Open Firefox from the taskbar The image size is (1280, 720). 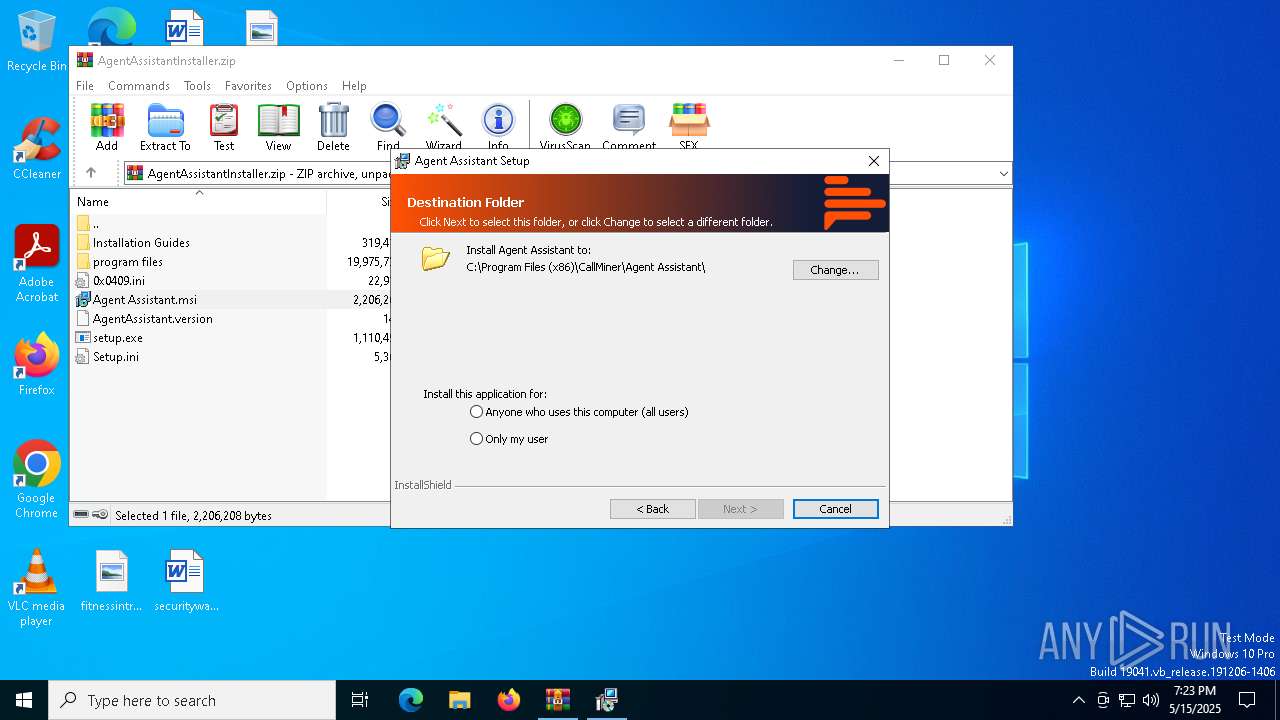coord(509,700)
